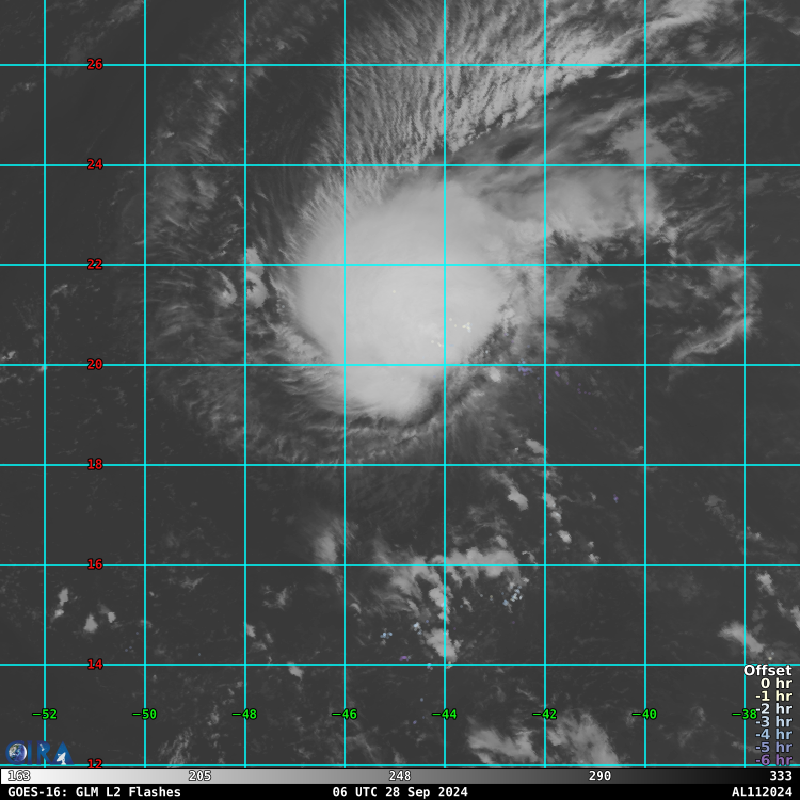The height and width of the screenshot is (800, 800).
Task: Click the longitude -40 label
Action: tap(644, 714)
